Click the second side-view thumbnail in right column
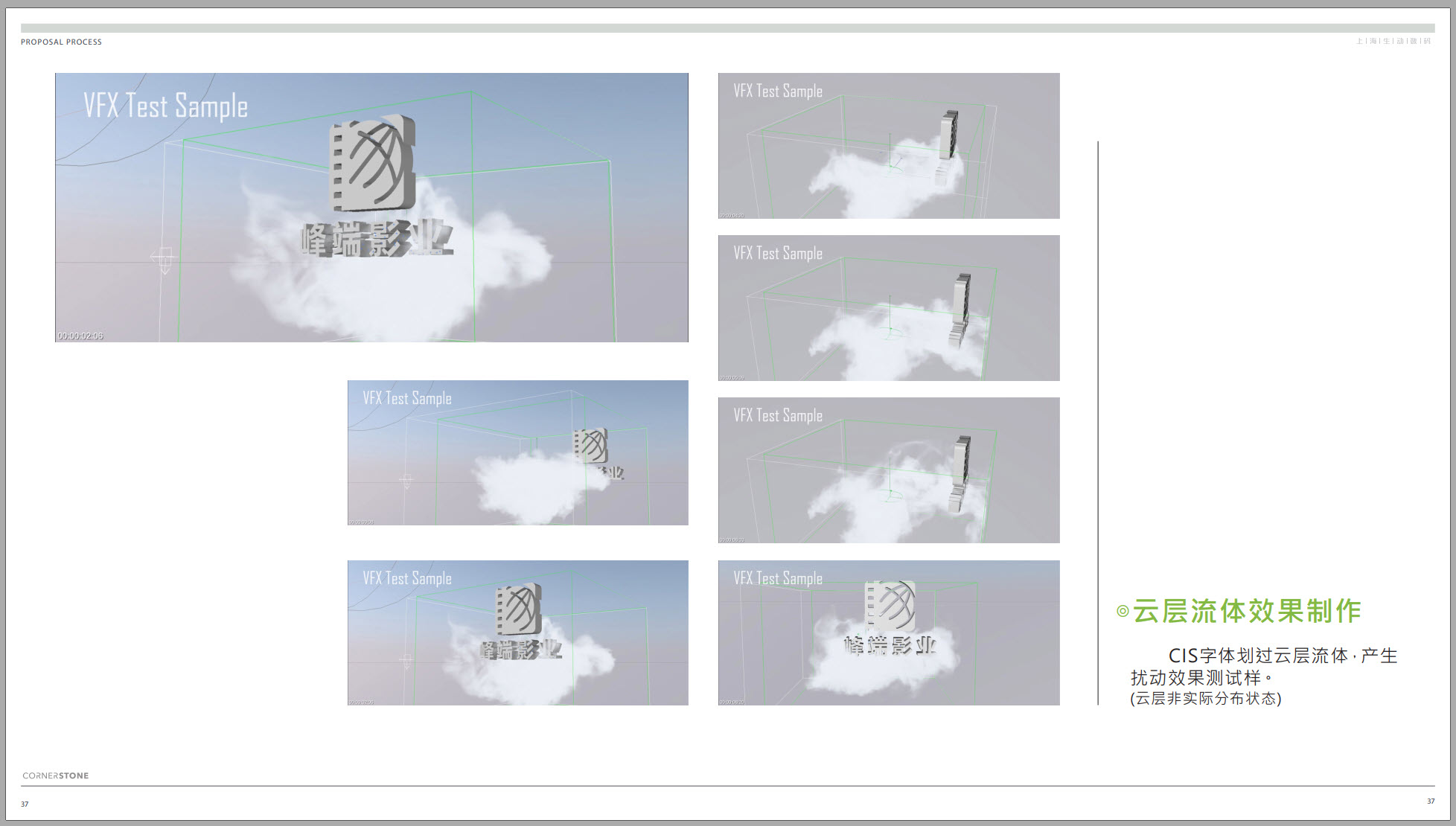Screen dimensions: 1456x826 (888, 308)
